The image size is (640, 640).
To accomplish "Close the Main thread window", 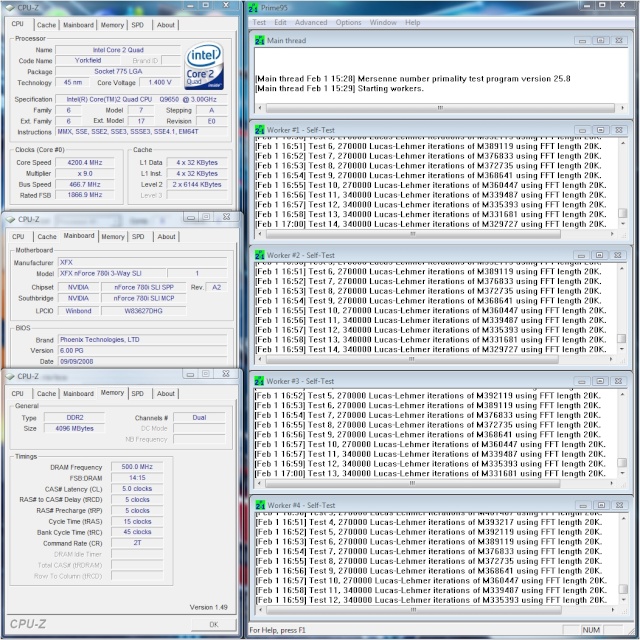I will (619, 40).
